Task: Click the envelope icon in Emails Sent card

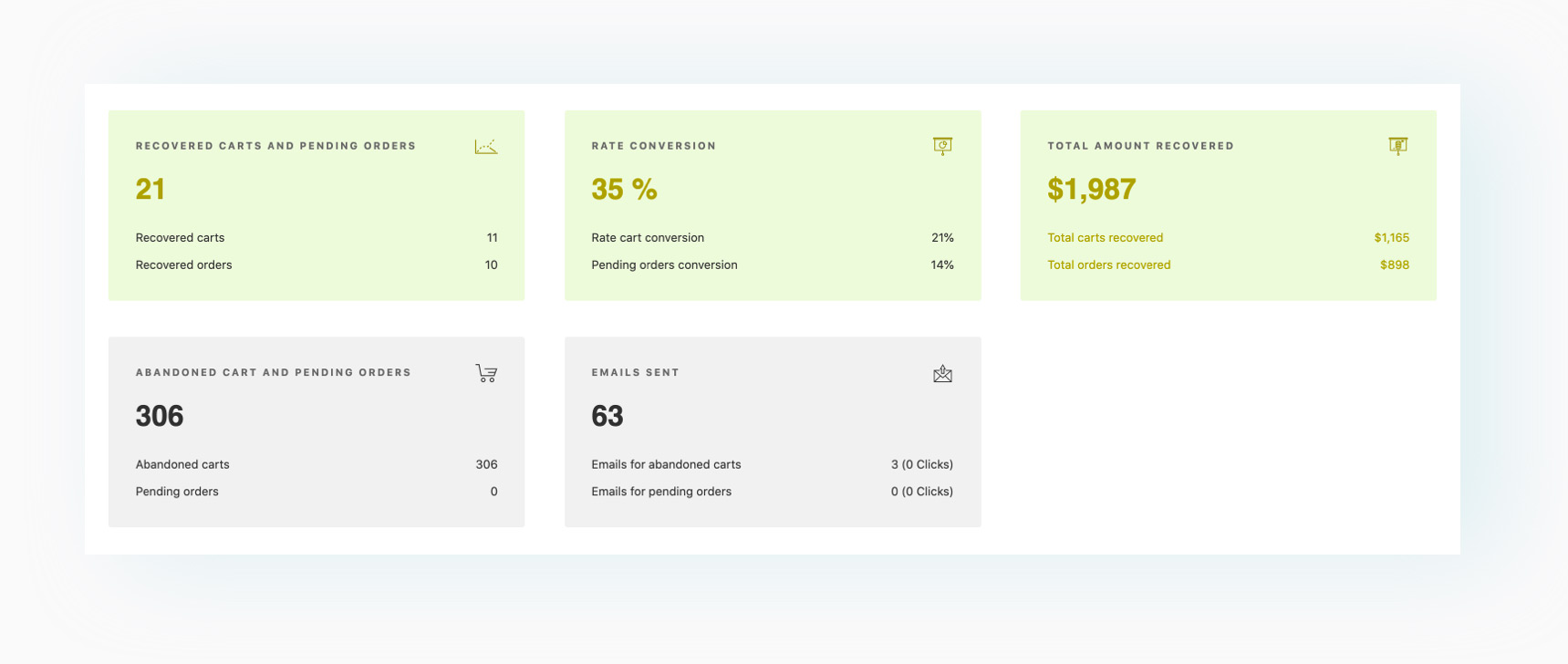Action: (x=942, y=373)
